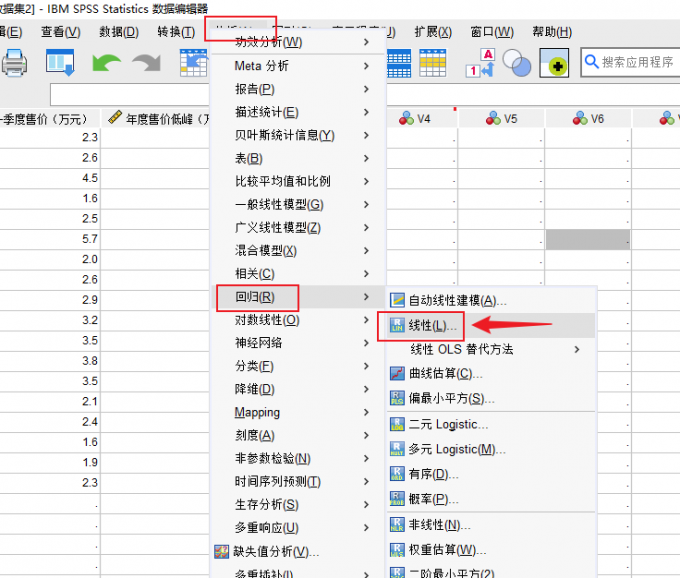This screenshot has height=578, width=680.
Task: Select 线性(L)... in the regression submenu
Action: pyautogui.click(x=433, y=326)
